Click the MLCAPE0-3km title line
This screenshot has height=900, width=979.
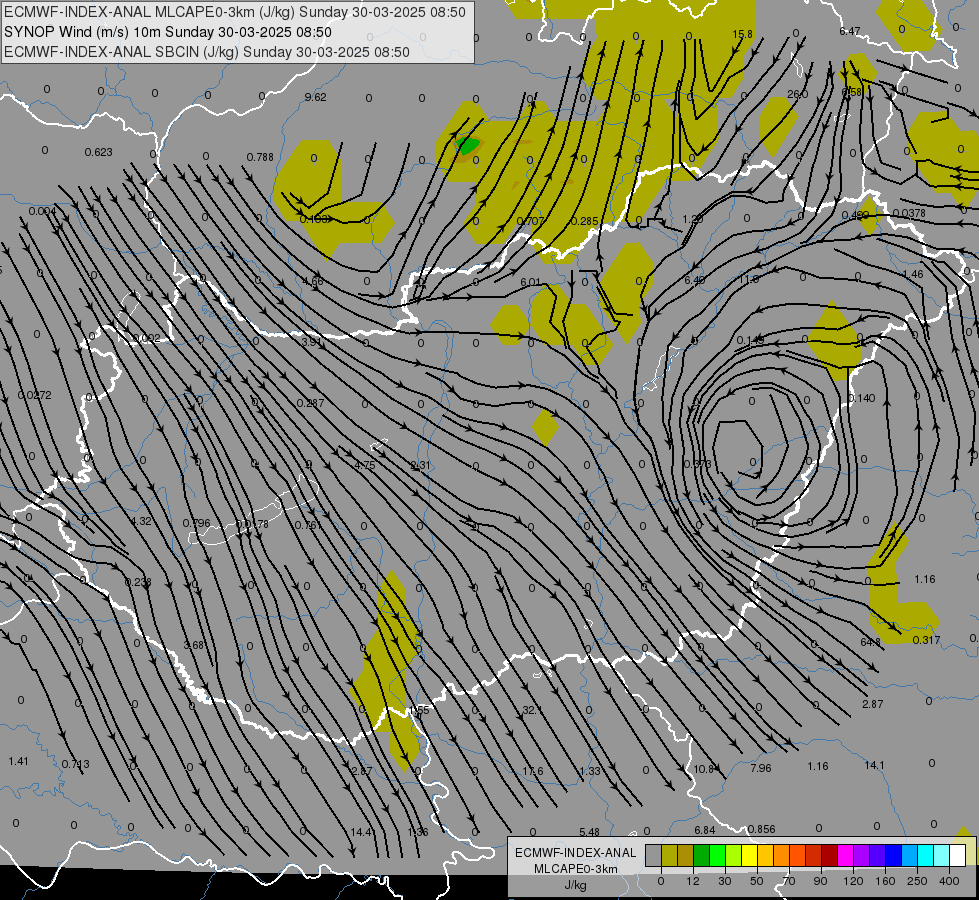[x=235, y=12]
